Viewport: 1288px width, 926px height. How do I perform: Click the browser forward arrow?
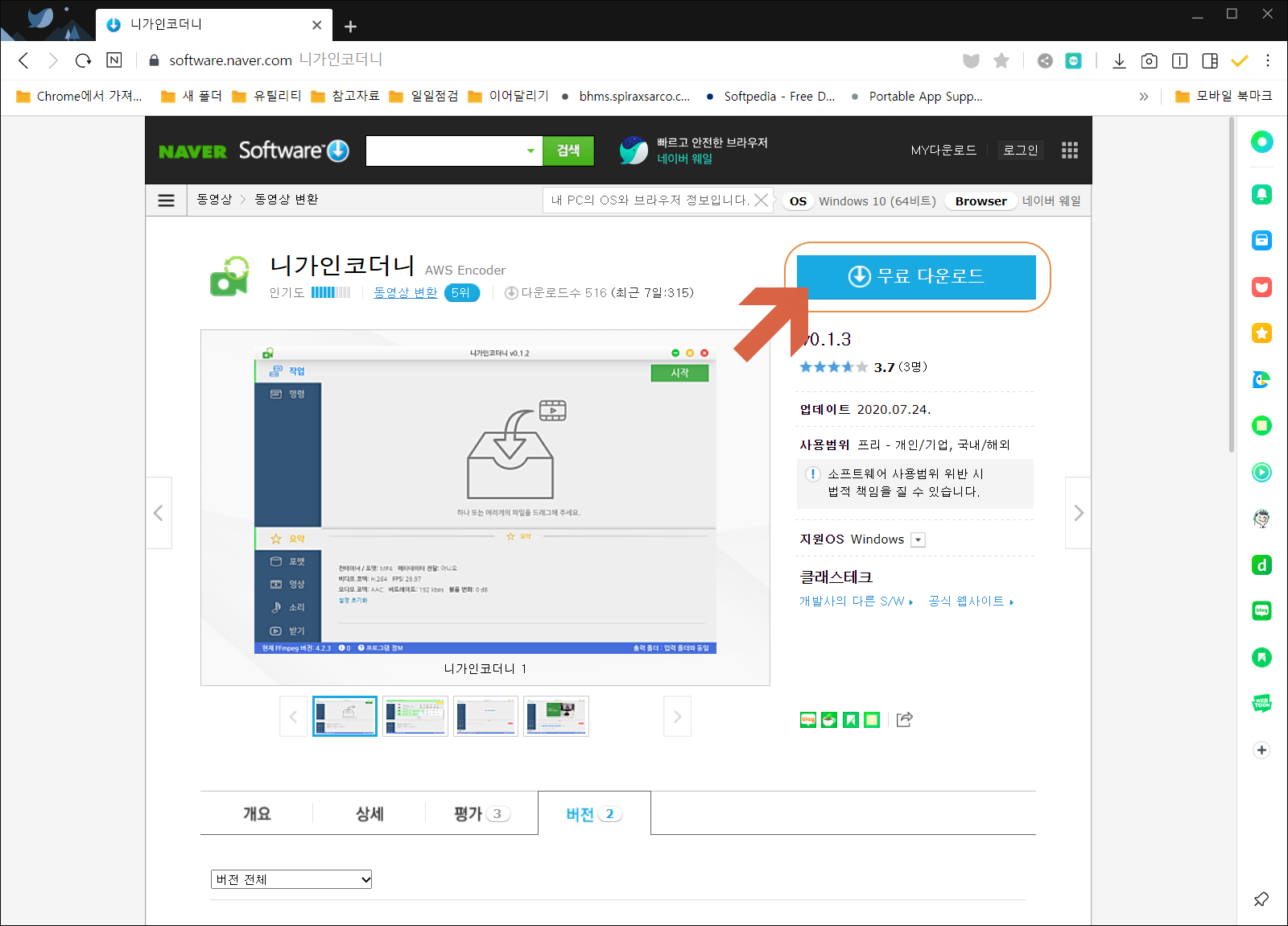[53, 60]
